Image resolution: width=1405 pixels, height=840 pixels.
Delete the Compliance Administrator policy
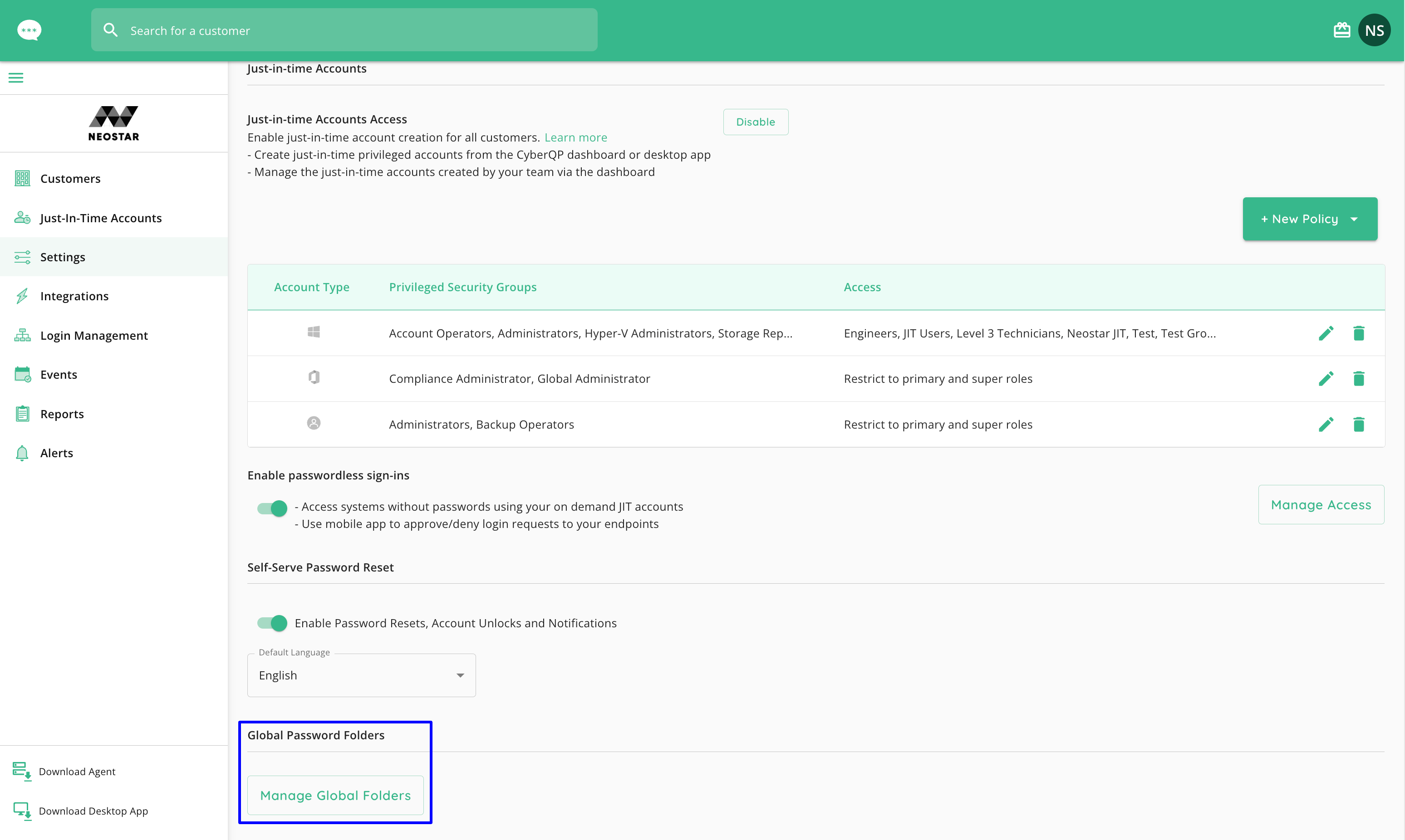1359,378
